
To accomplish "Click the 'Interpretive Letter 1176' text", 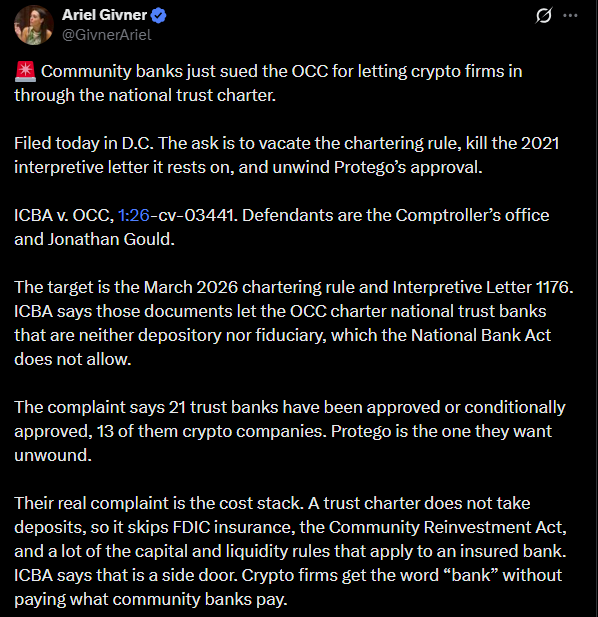I will pyautogui.click(x=481, y=287).
